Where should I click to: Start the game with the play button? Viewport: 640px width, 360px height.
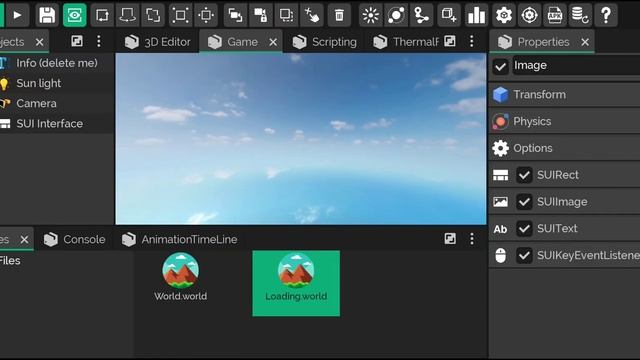17,16
